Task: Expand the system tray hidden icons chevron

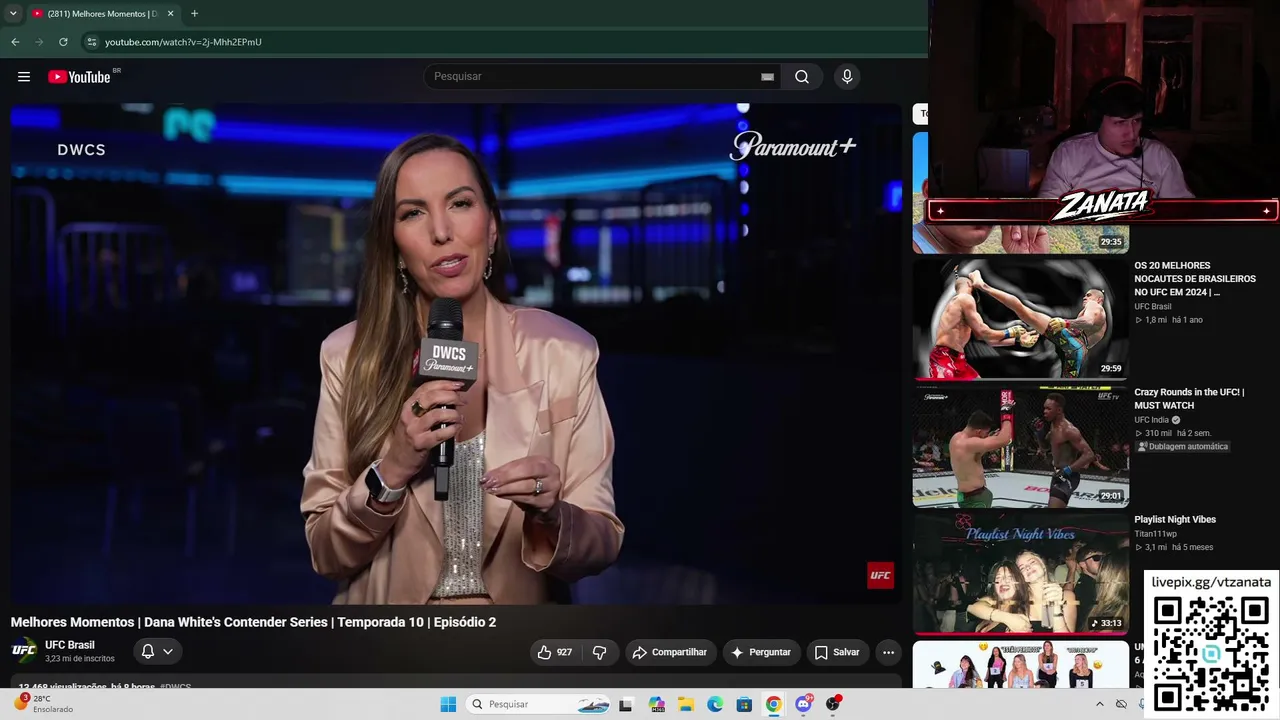Action: [1100, 704]
